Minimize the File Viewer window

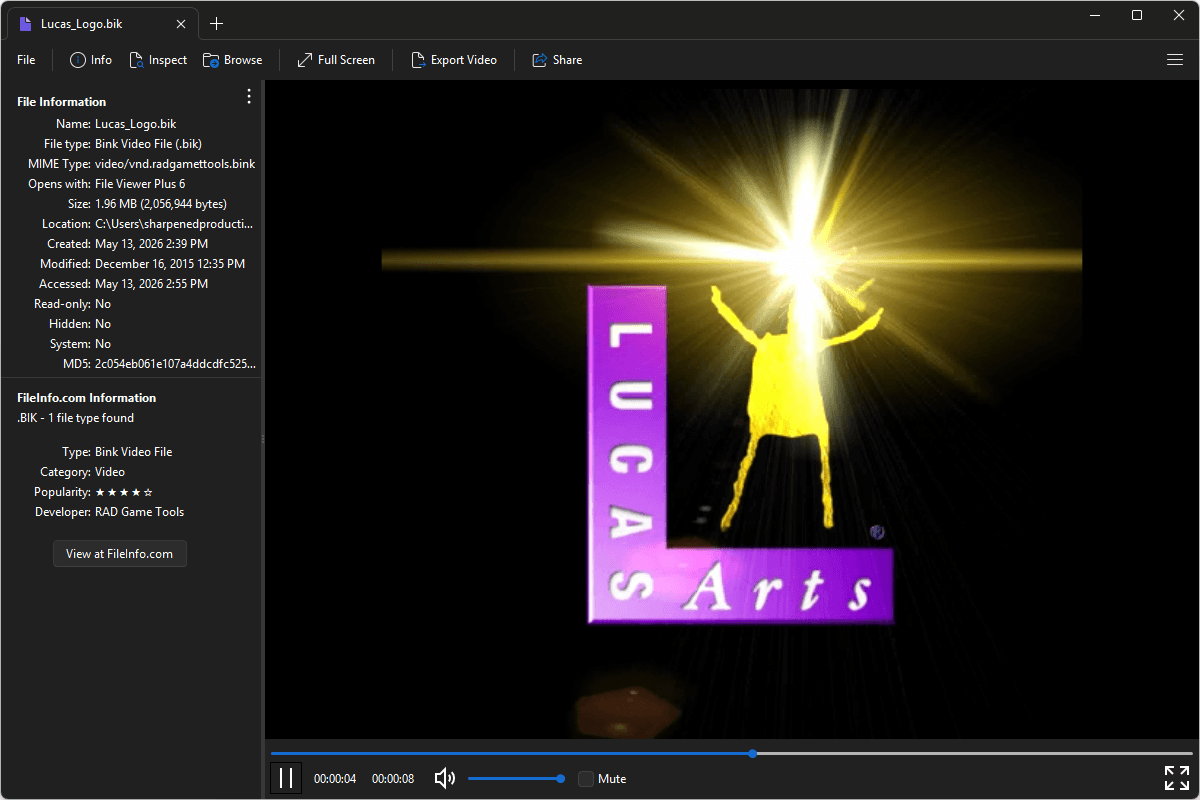tap(1095, 15)
